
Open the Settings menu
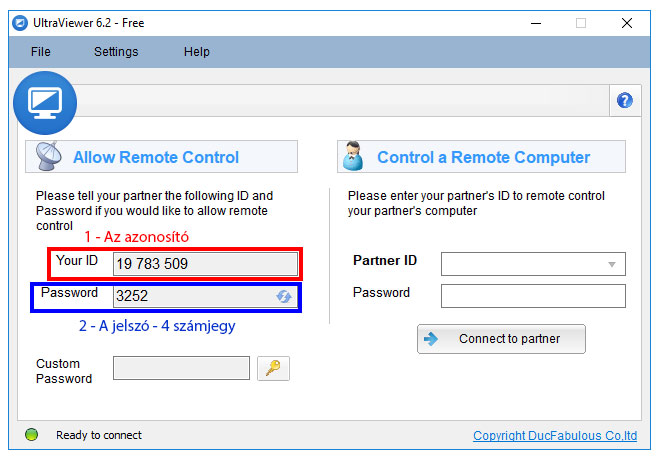116,52
